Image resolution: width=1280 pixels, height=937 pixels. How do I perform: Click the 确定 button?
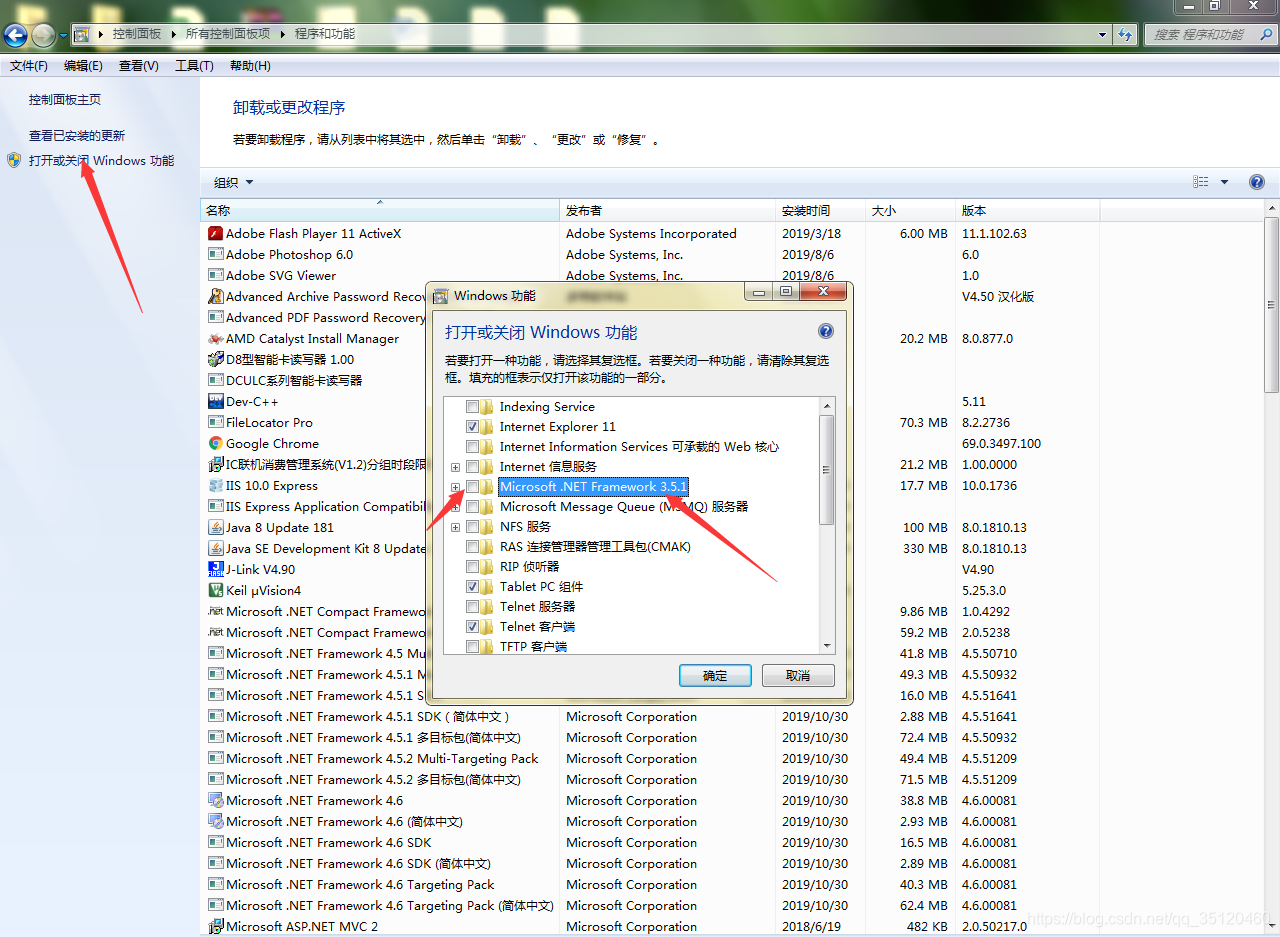click(x=715, y=675)
